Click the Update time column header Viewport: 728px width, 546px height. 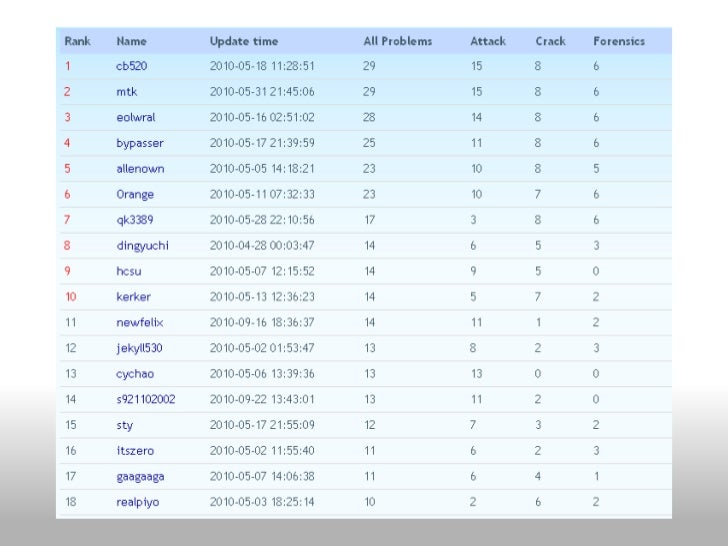[x=244, y=41]
